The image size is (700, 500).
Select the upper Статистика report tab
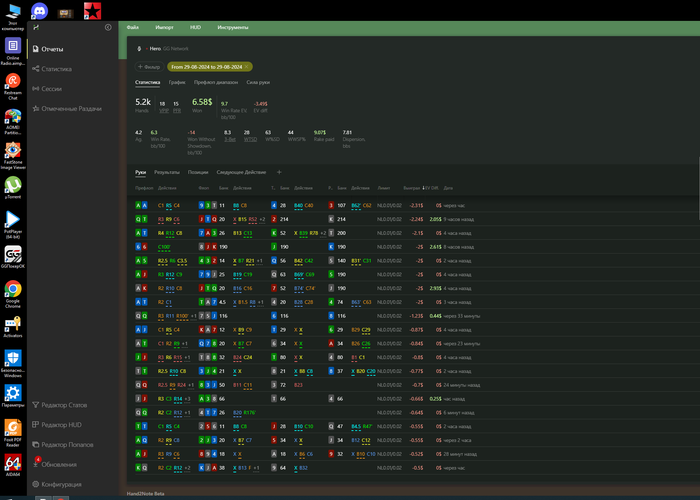click(x=148, y=82)
